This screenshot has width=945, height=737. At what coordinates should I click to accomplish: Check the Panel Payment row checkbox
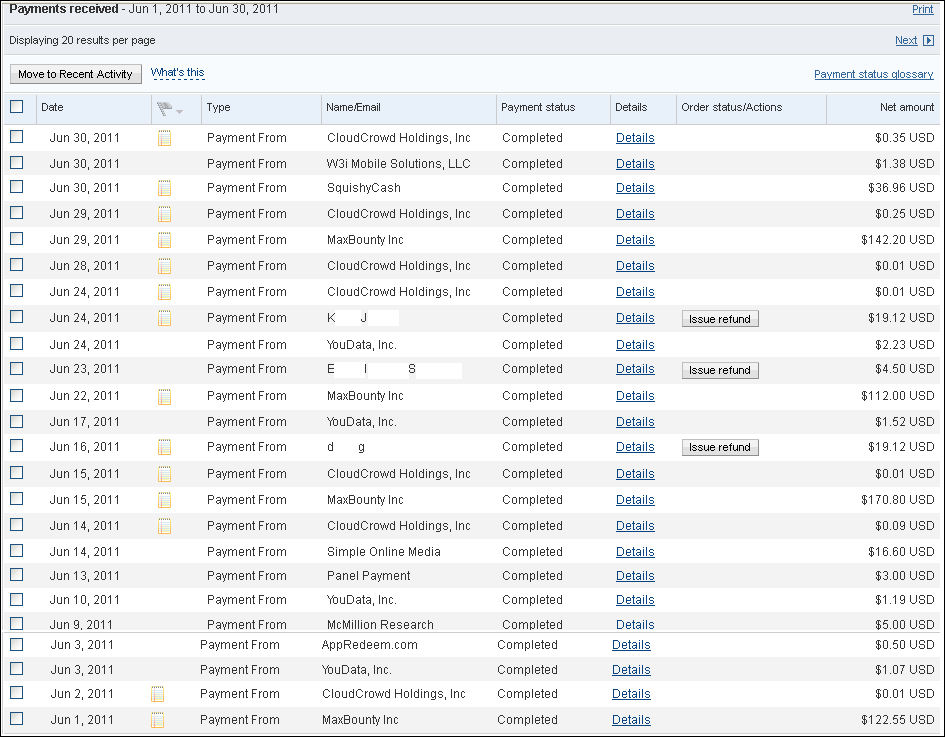coord(17,575)
